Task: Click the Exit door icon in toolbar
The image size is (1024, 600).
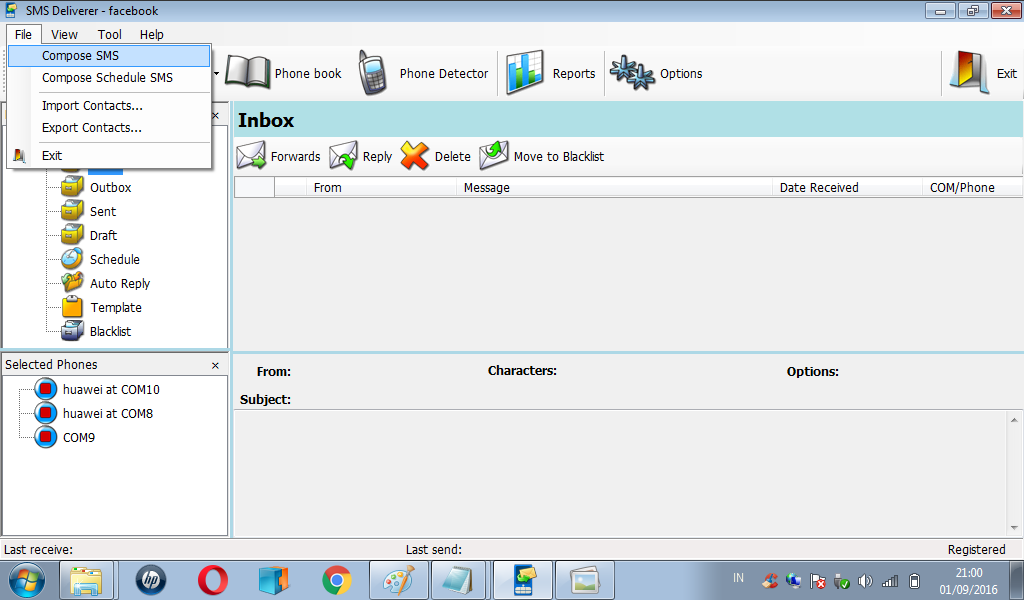Action: [968, 72]
